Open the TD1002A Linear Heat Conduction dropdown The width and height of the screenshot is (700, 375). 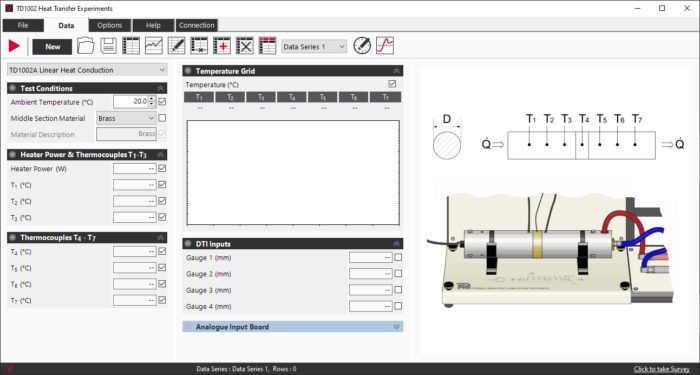coord(87,70)
